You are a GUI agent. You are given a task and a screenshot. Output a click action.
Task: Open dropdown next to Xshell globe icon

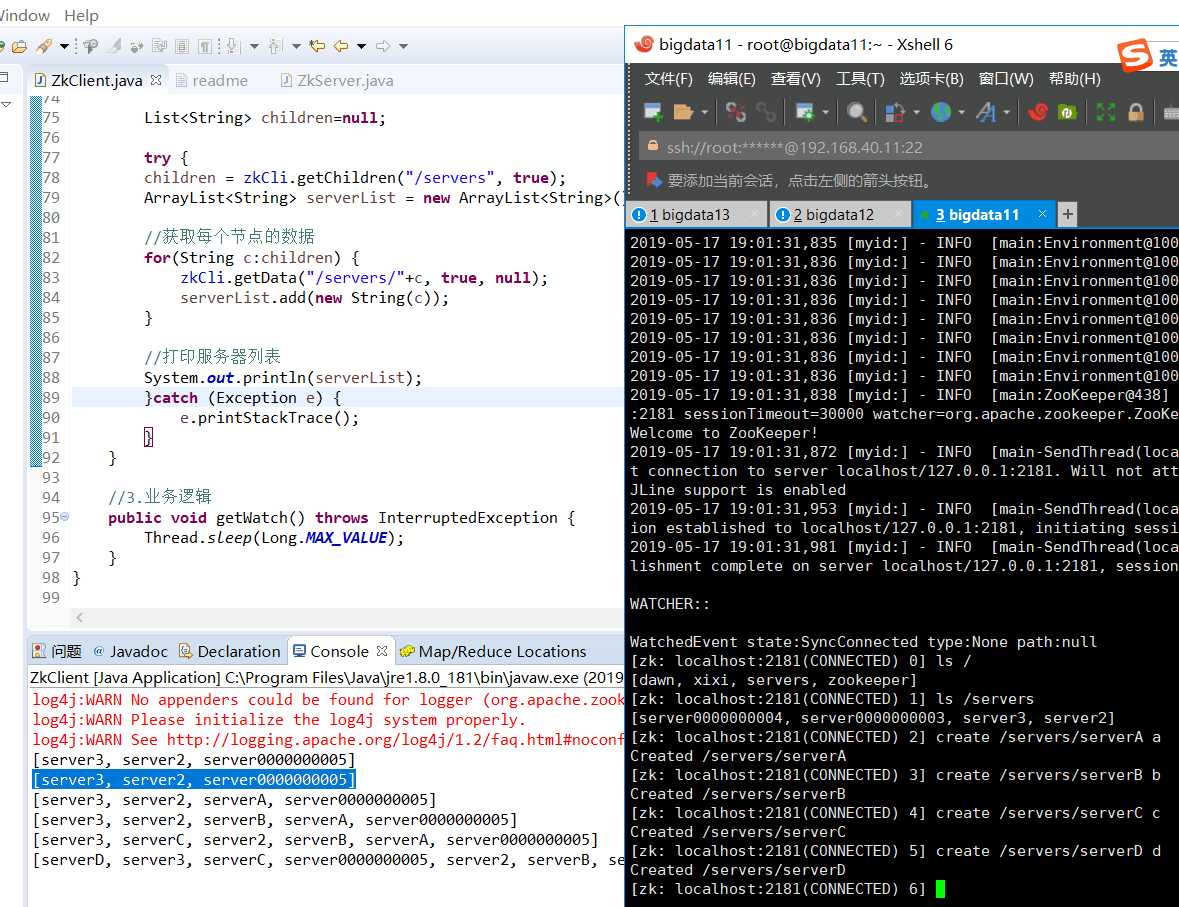point(962,113)
